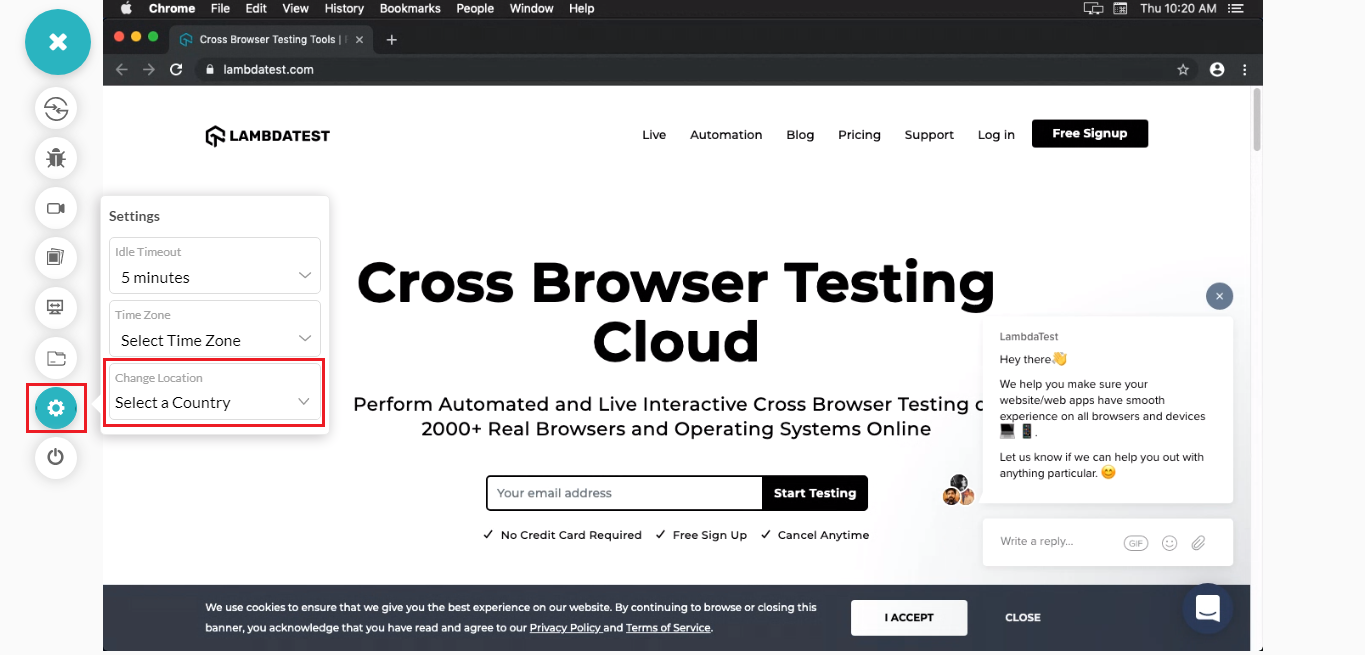Open the Privacy Policy link
1365x655 pixels.
pos(566,627)
